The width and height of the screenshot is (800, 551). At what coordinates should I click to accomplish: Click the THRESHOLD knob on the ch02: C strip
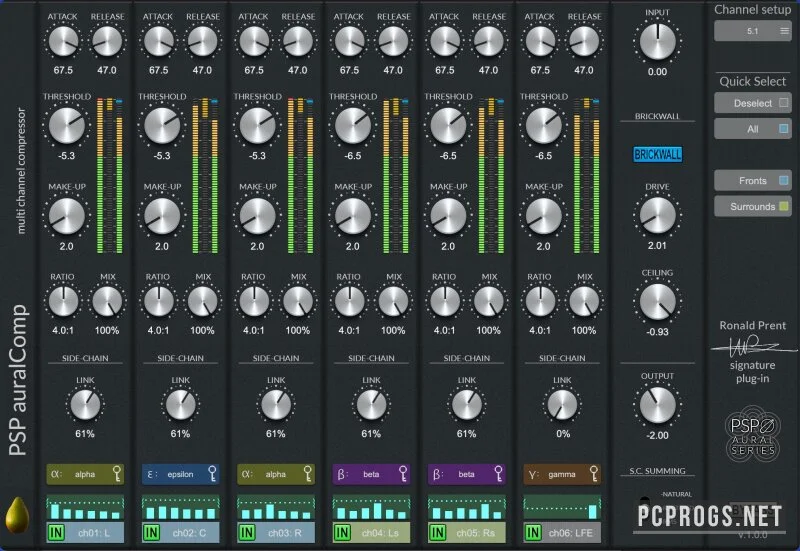click(x=162, y=126)
